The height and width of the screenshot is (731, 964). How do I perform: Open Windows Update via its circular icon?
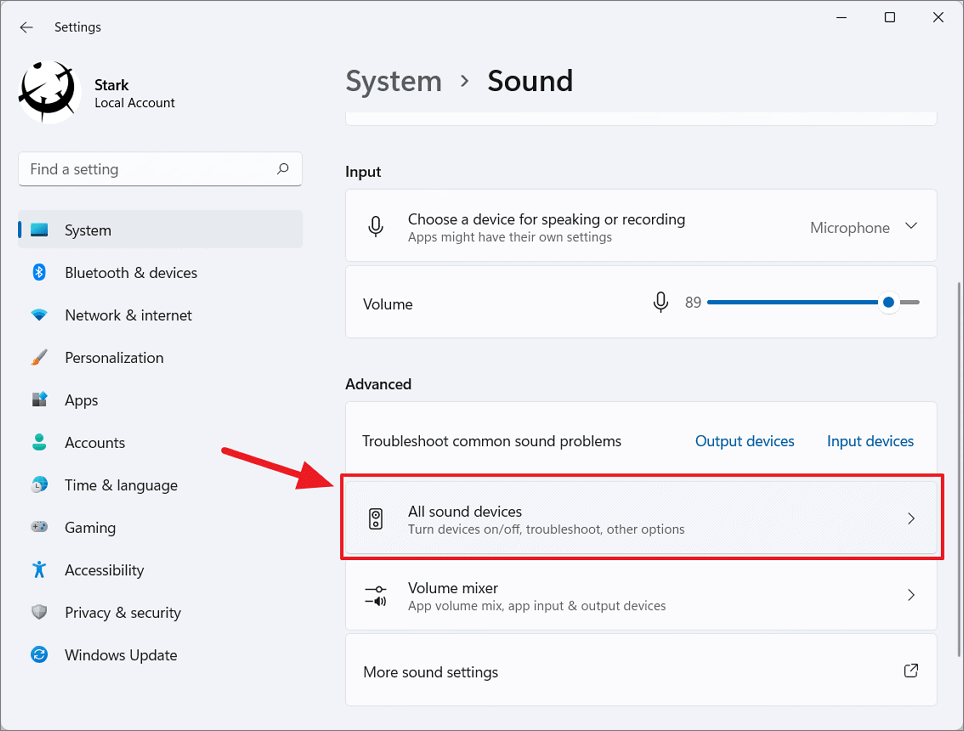pyautogui.click(x=38, y=655)
